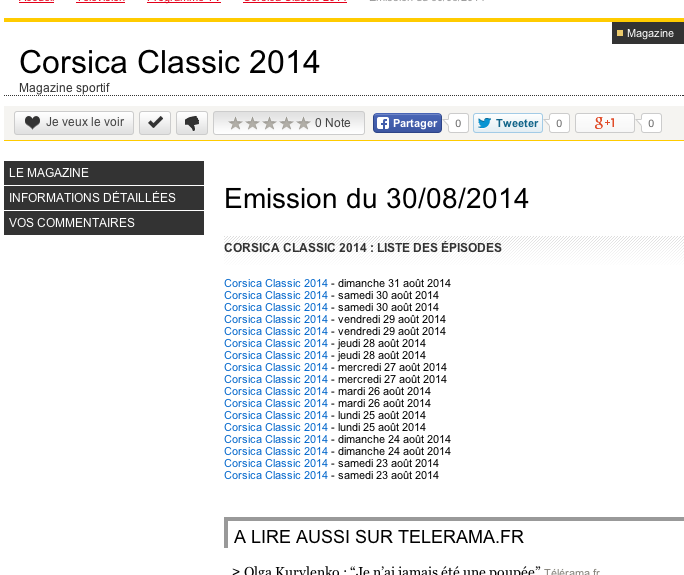Image resolution: width=684 pixels, height=575 pixels.
Task: Rate the show two stars
Action: click(252, 123)
